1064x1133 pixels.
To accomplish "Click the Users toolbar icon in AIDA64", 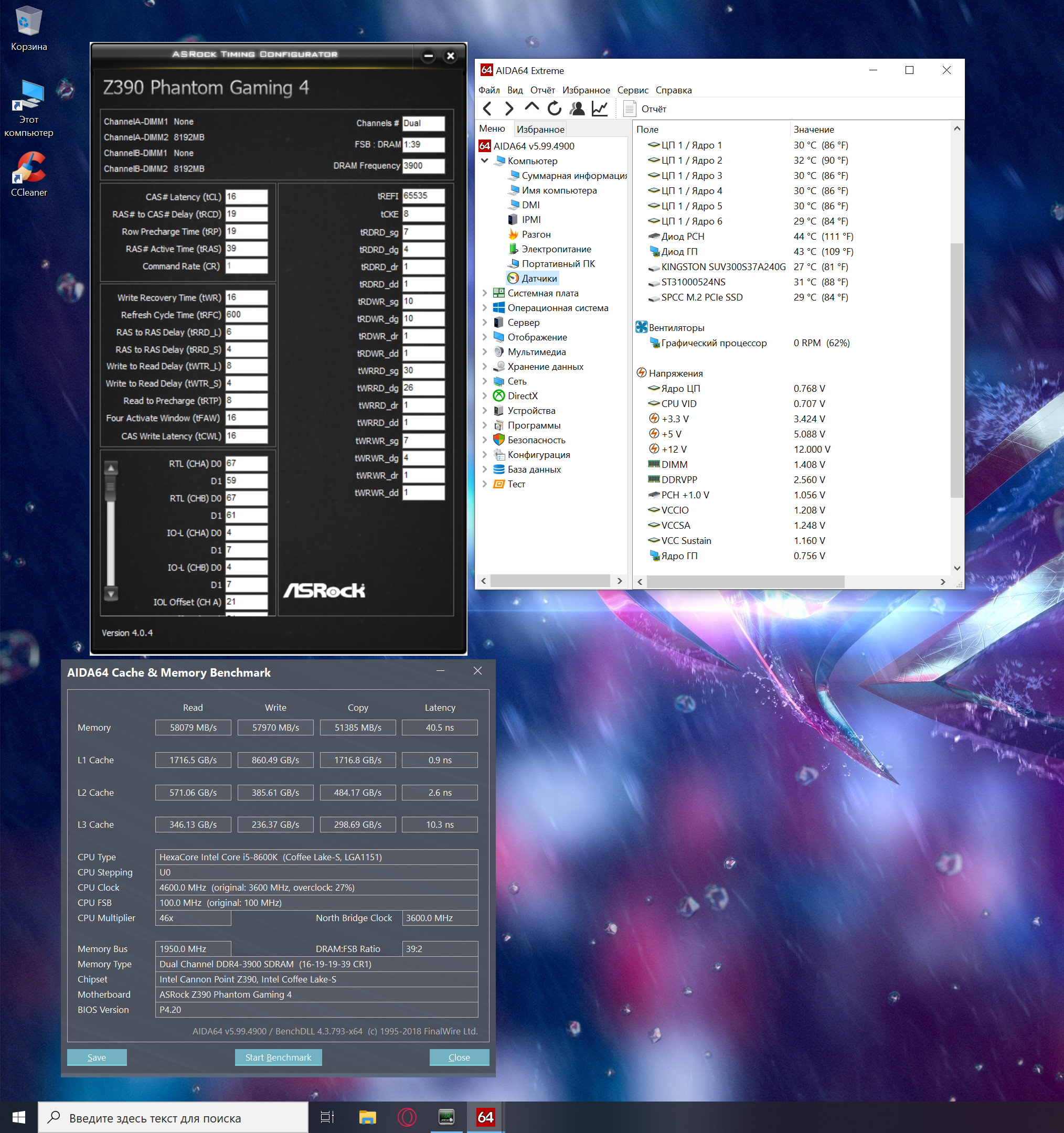I will tap(577, 108).
